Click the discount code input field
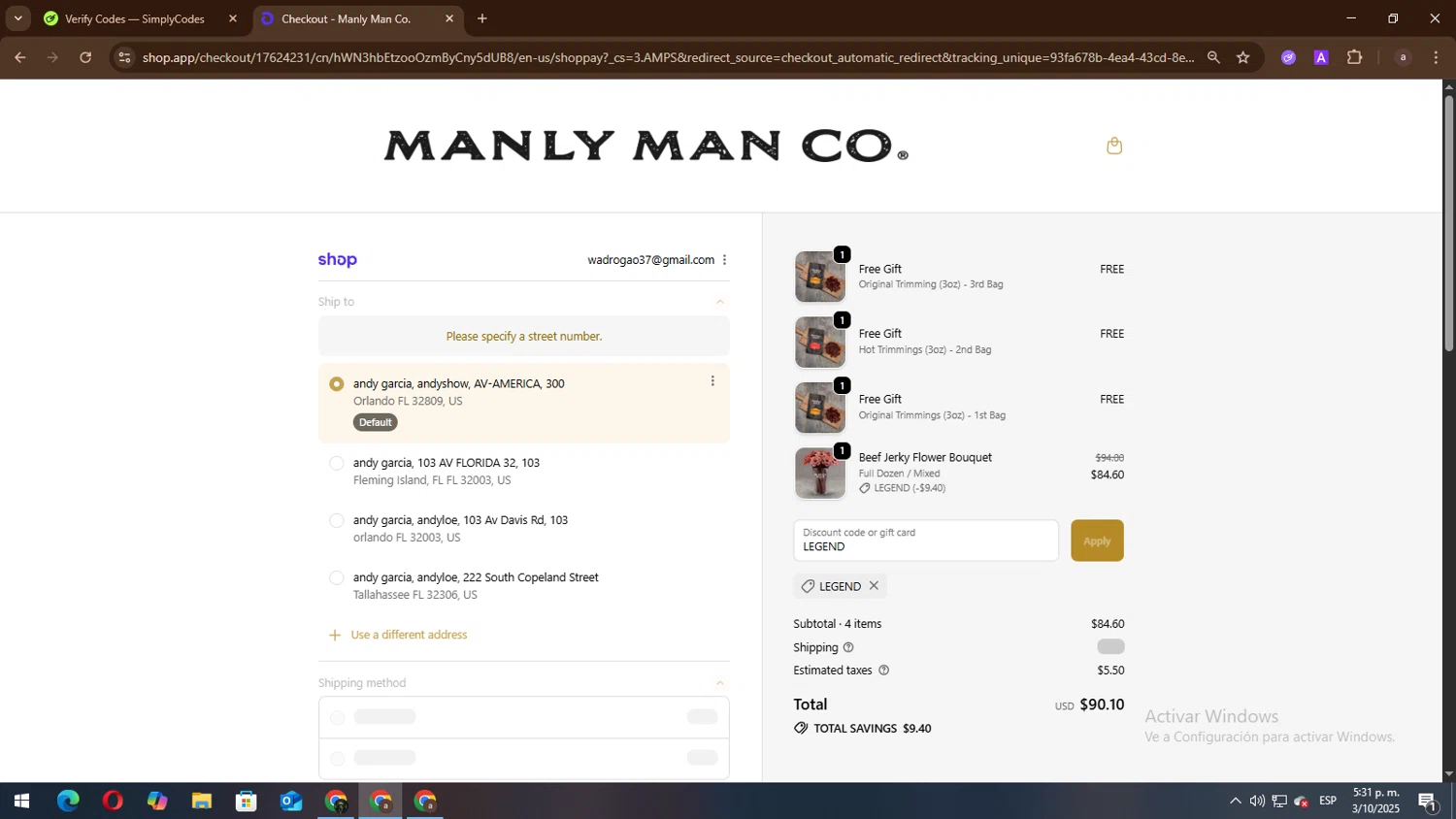This screenshot has width=1456, height=819. click(926, 541)
